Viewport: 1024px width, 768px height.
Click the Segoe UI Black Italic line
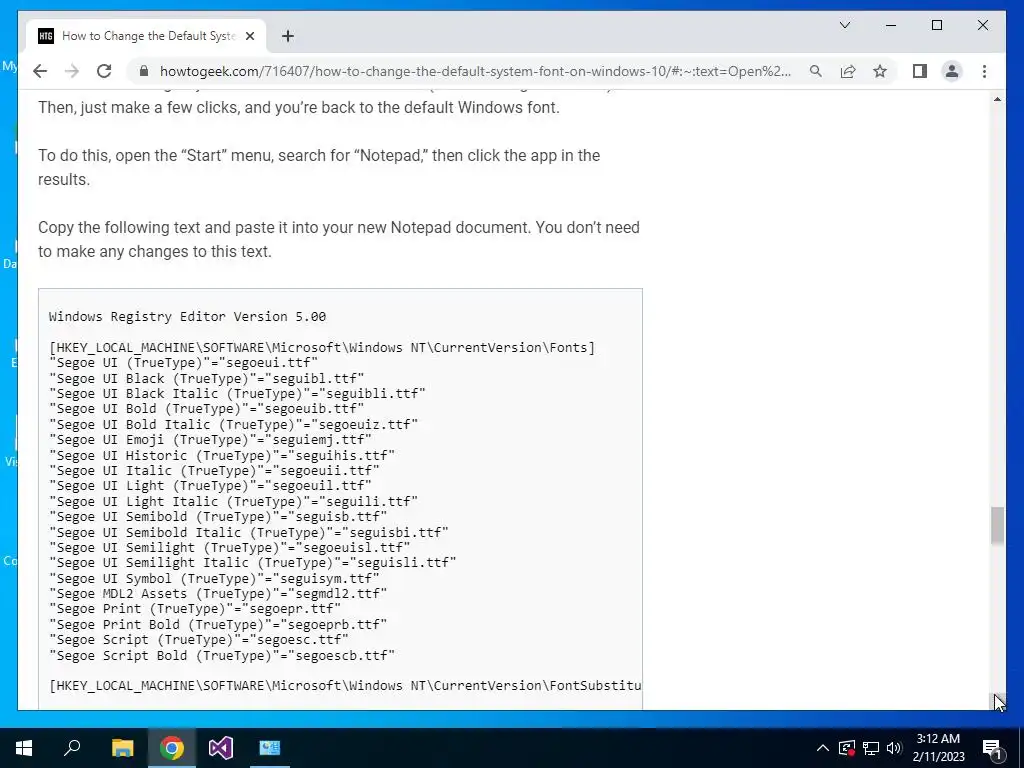click(x=237, y=394)
